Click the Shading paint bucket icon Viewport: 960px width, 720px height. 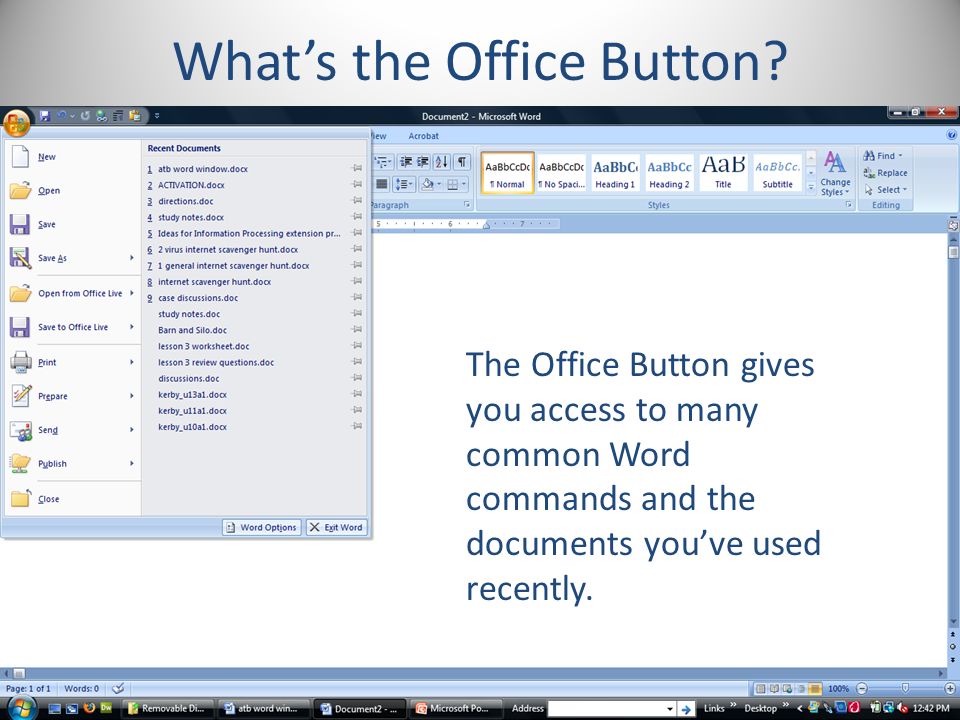(x=428, y=184)
